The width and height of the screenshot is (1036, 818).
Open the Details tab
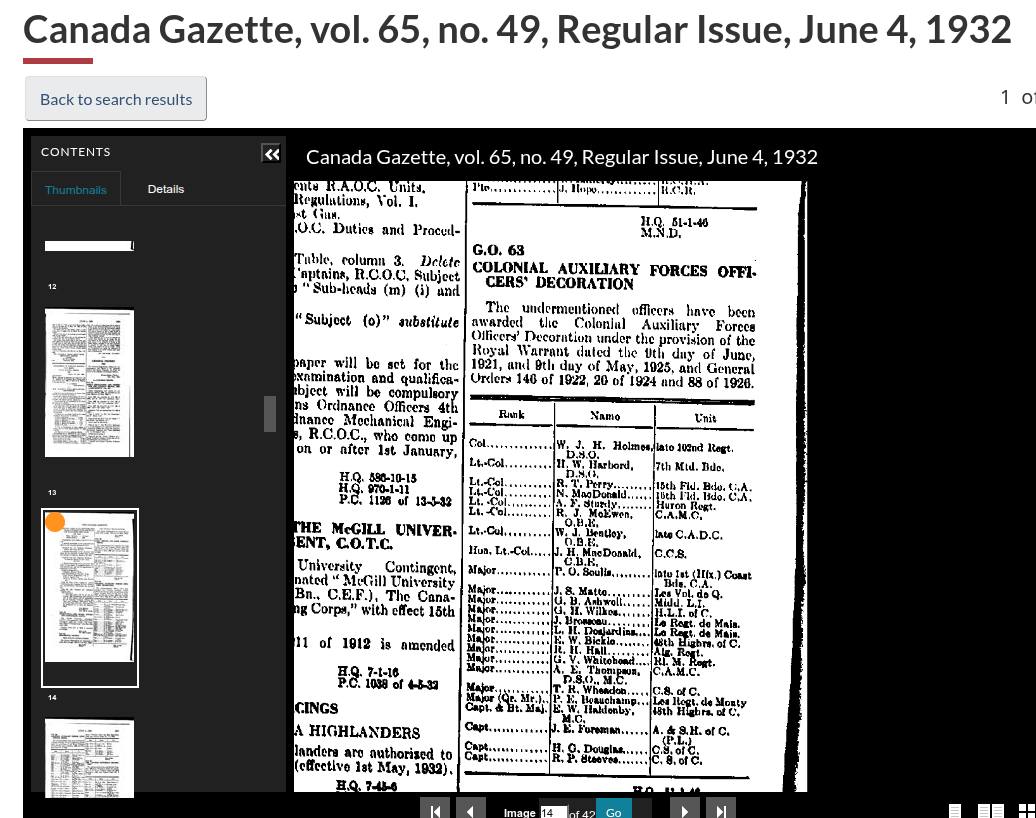pos(166,189)
